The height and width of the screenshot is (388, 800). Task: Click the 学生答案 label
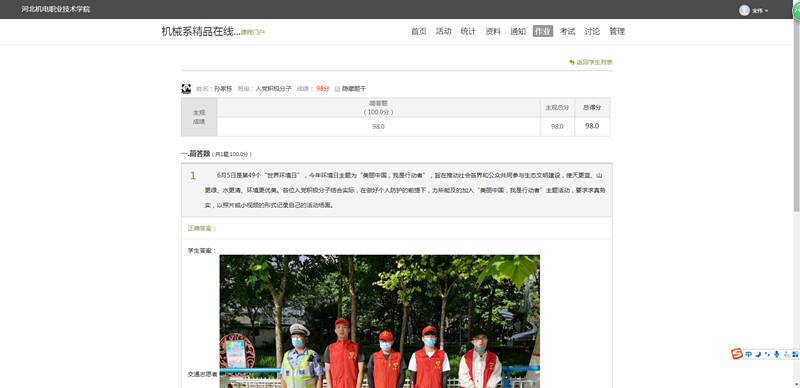click(x=202, y=251)
